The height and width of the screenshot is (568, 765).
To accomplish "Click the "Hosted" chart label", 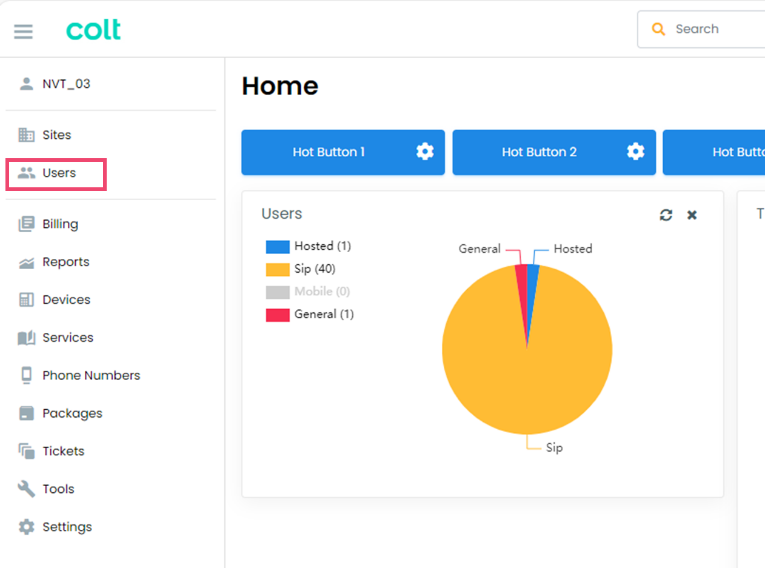I will 573,249.
